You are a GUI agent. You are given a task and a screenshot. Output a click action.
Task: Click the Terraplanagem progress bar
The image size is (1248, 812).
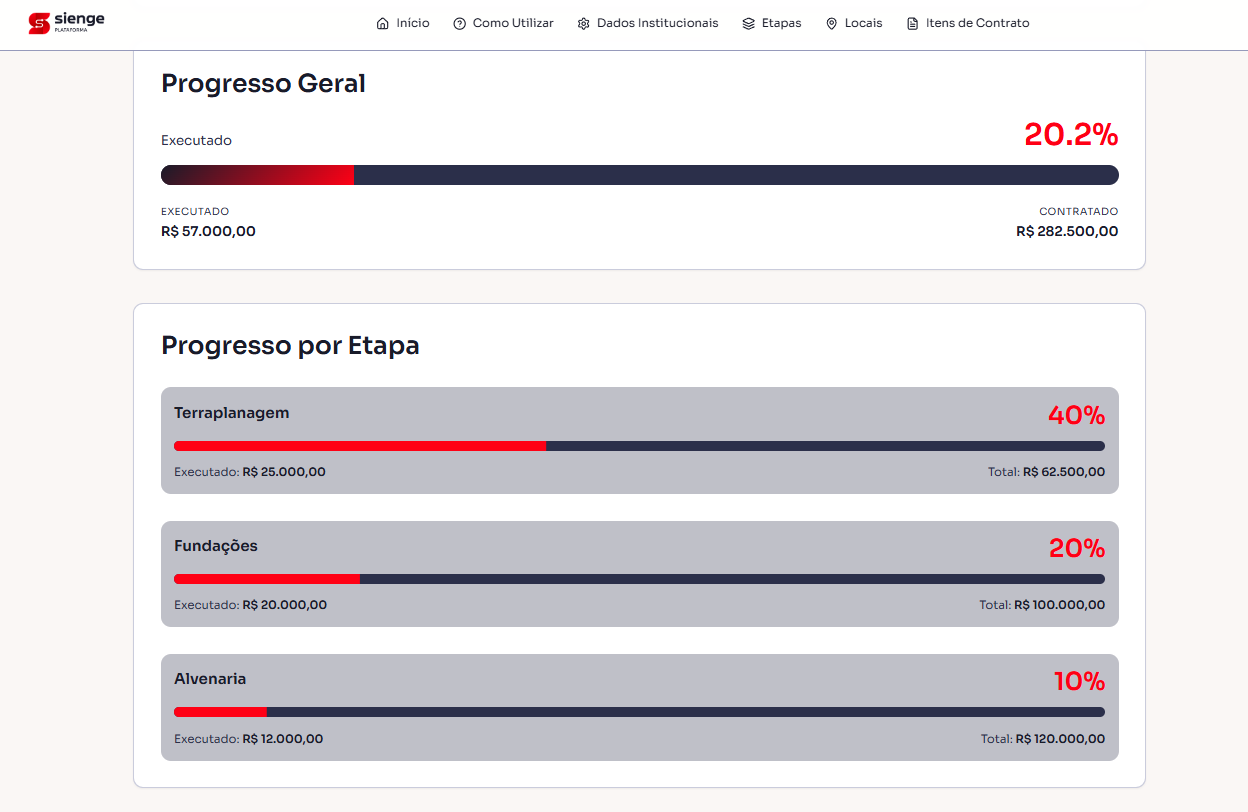pyautogui.click(x=639, y=446)
